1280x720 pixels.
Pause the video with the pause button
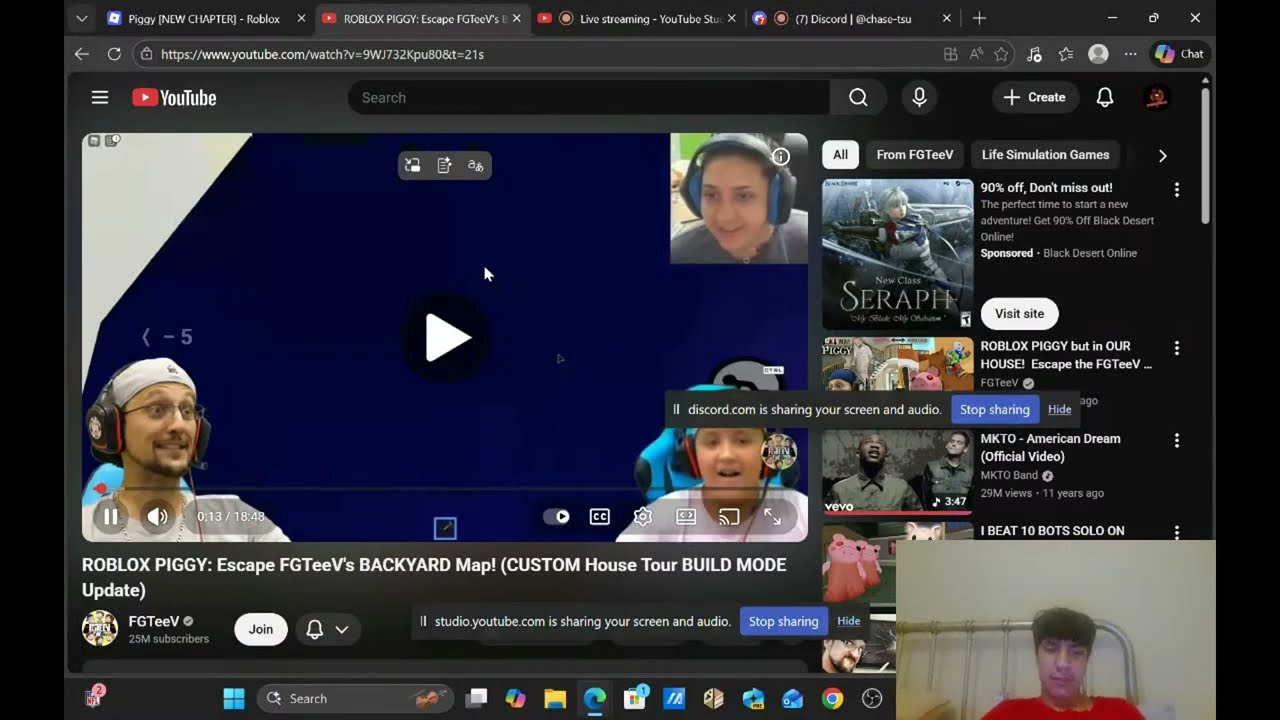[x=111, y=516]
